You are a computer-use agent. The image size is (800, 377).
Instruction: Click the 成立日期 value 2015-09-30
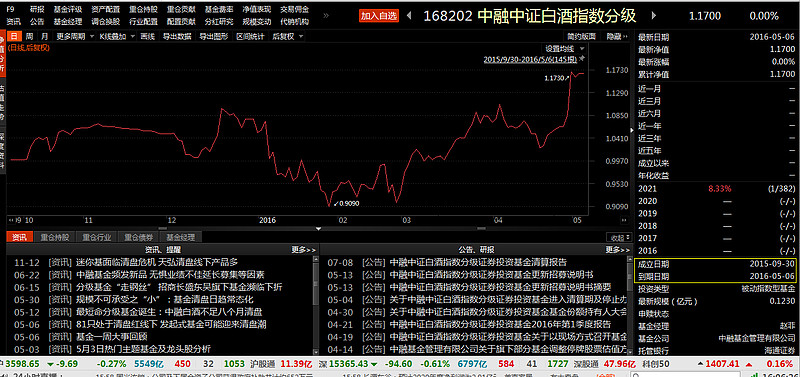pyautogui.click(x=772, y=264)
